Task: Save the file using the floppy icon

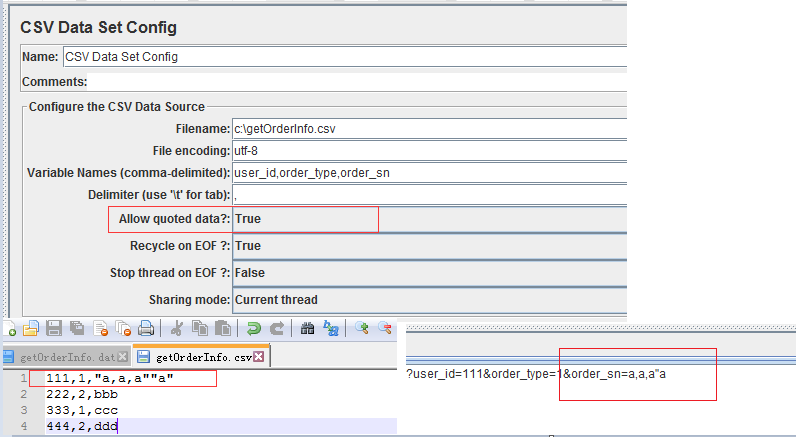Action: pos(54,329)
